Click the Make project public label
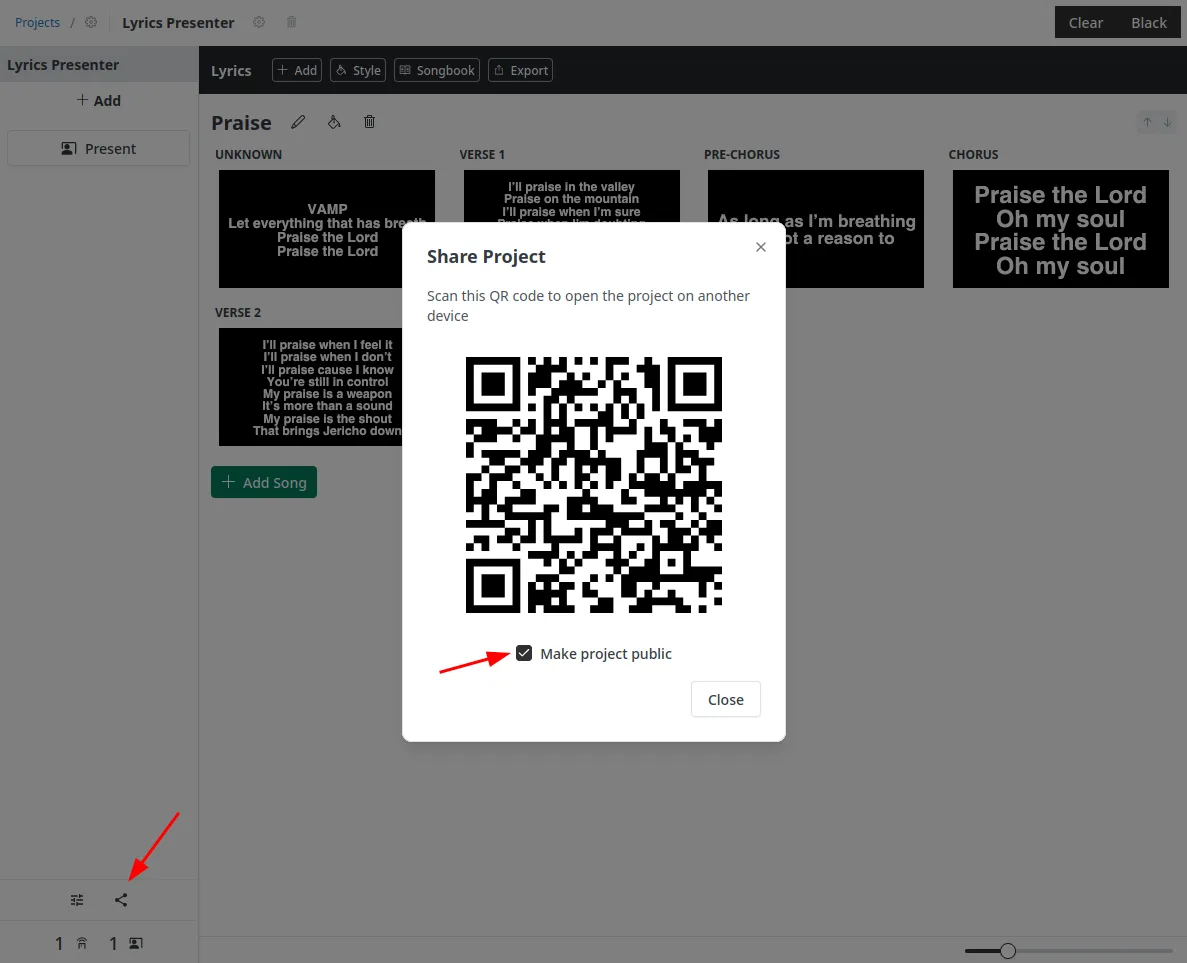The image size is (1187, 963). pyautogui.click(x=606, y=653)
